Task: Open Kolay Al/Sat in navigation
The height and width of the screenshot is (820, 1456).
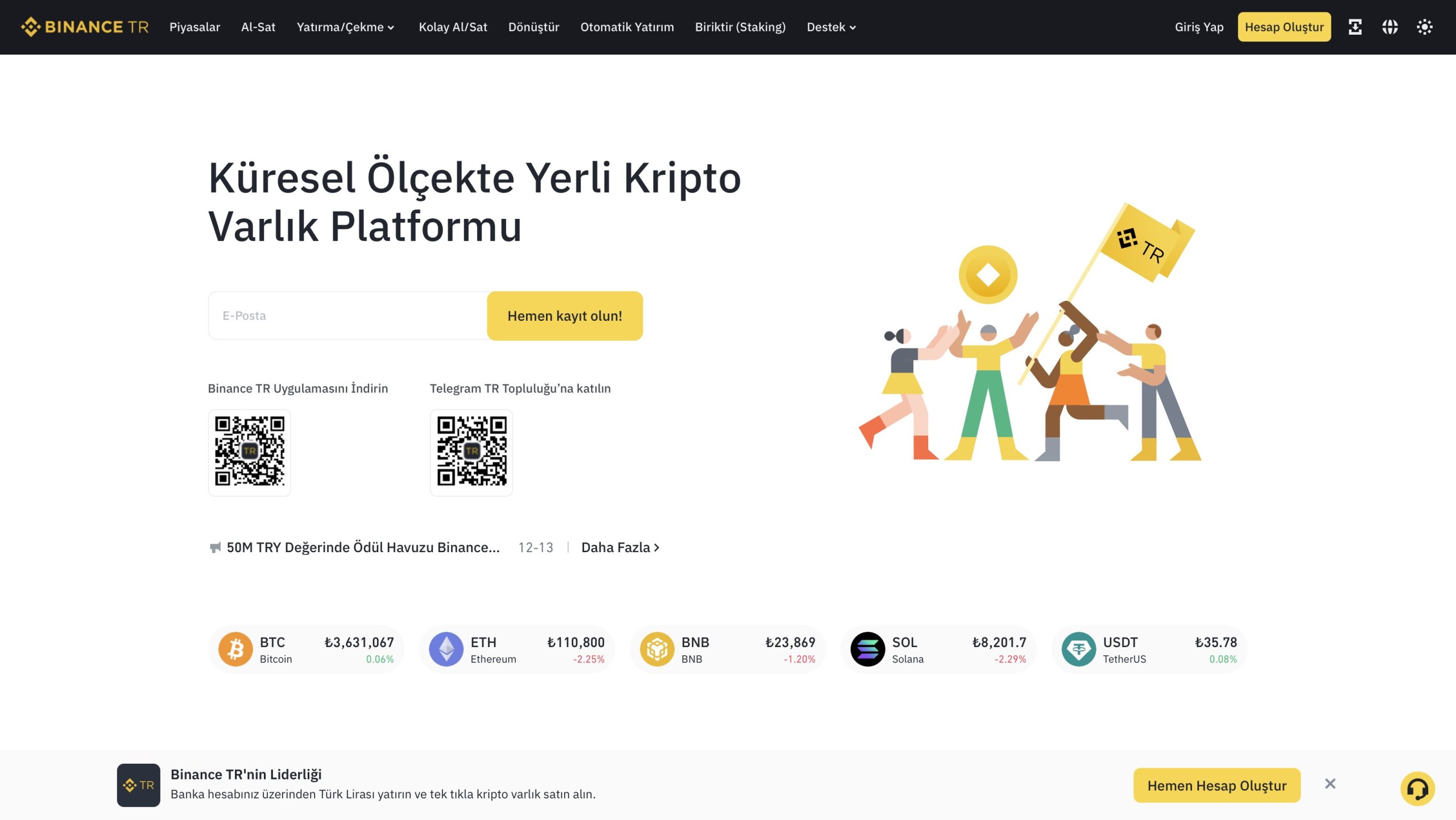Action: (x=453, y=27)
